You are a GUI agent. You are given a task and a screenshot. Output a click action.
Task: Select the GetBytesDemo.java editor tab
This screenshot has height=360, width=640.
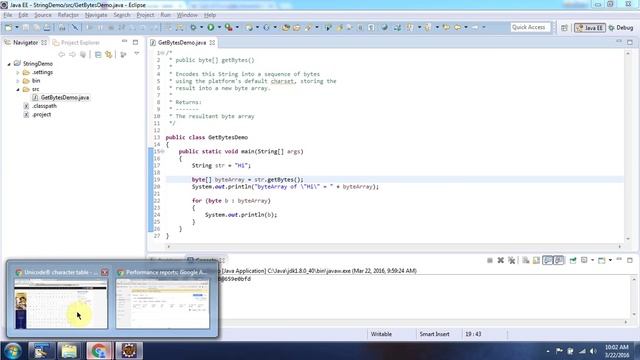pos(182,42)
